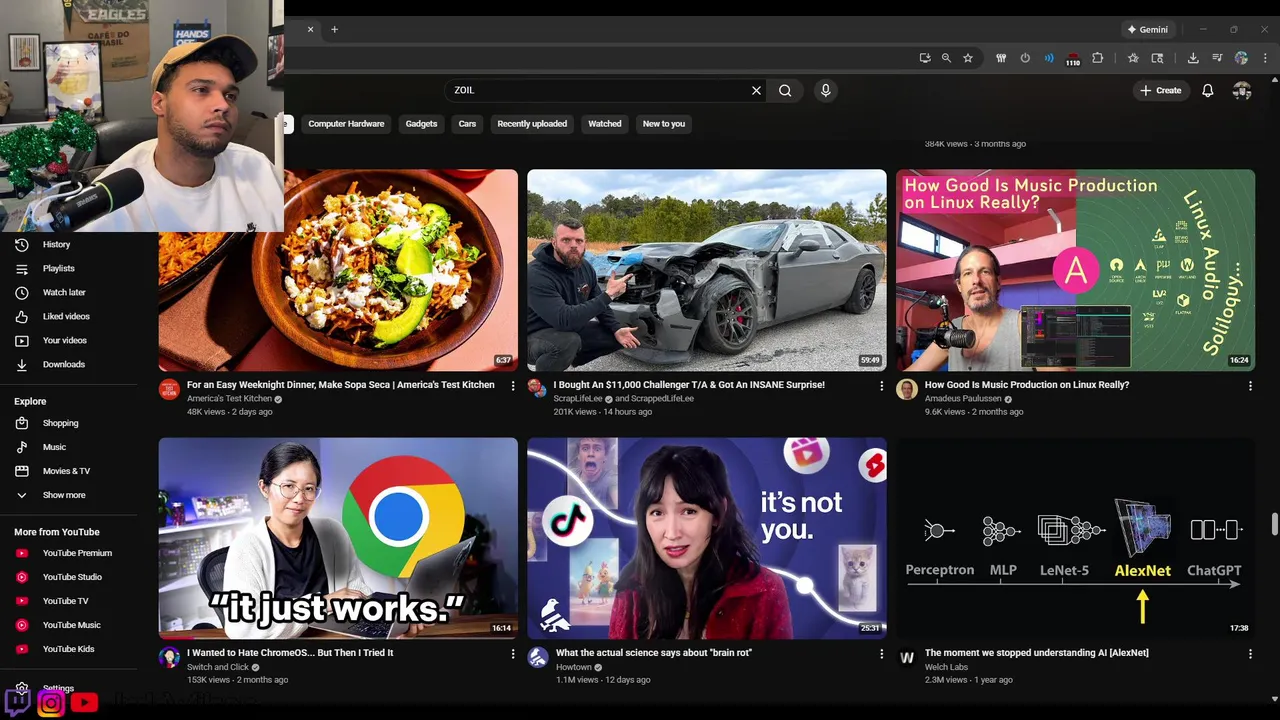Open the Extensions puzzle icon
This screenshot has height=720, width=1280.
click(1098, 58)
